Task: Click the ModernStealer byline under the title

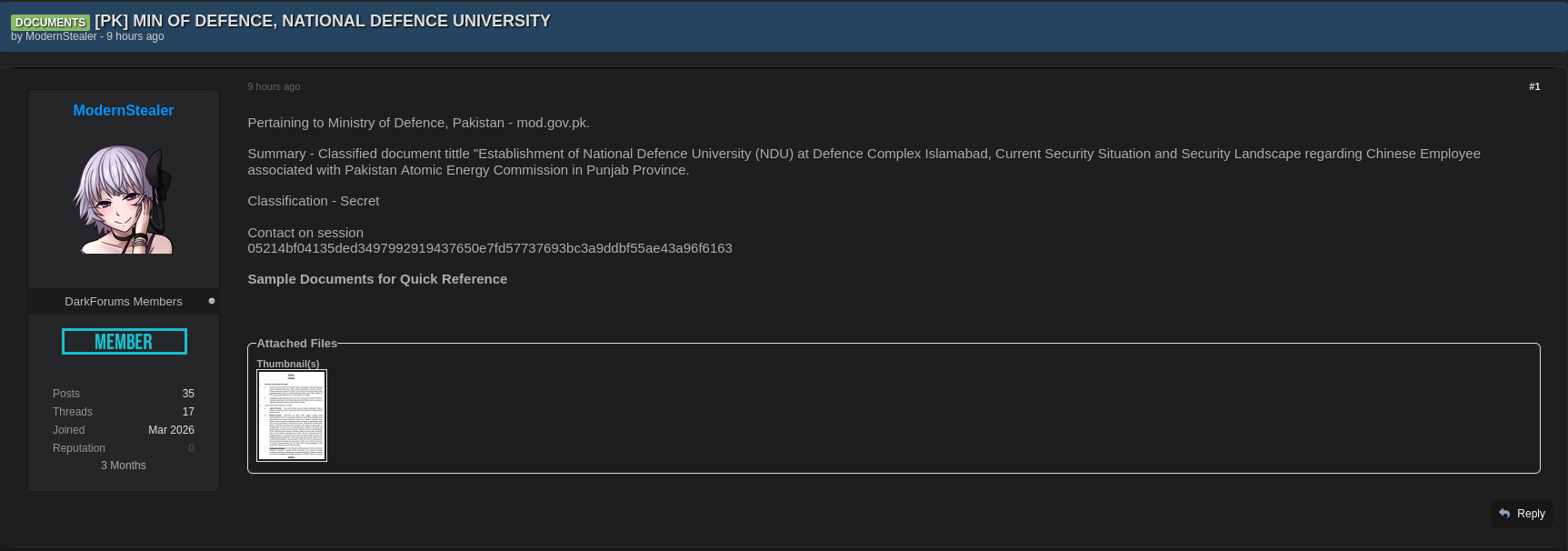Action: [61, 36]
